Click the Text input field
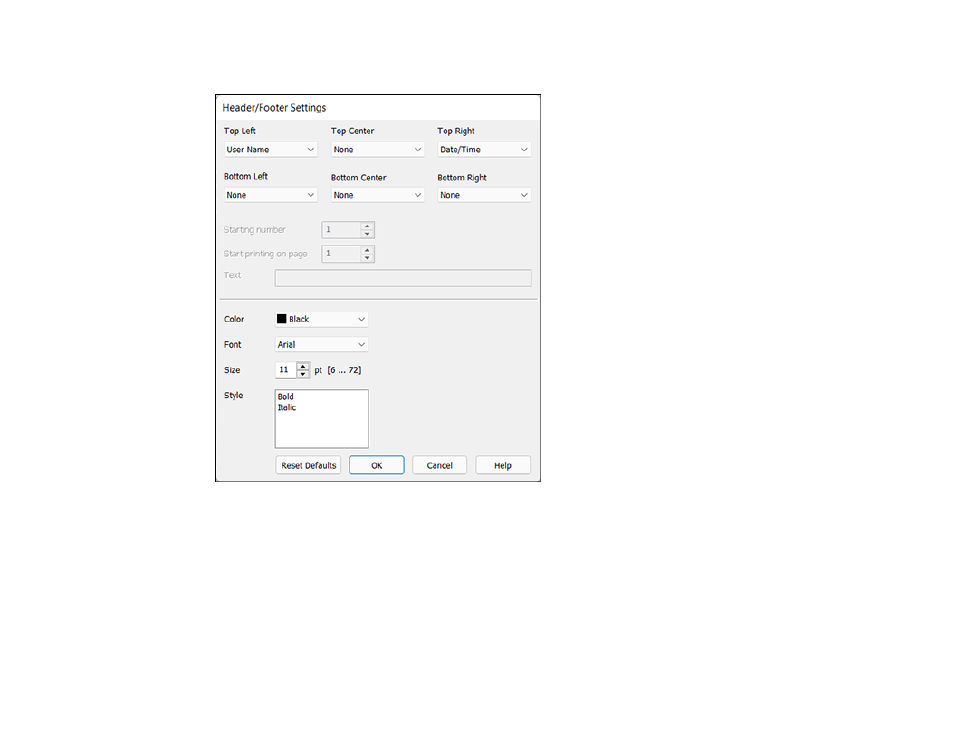Viewport: 954px width, 737px height. [x=403, y=278]
